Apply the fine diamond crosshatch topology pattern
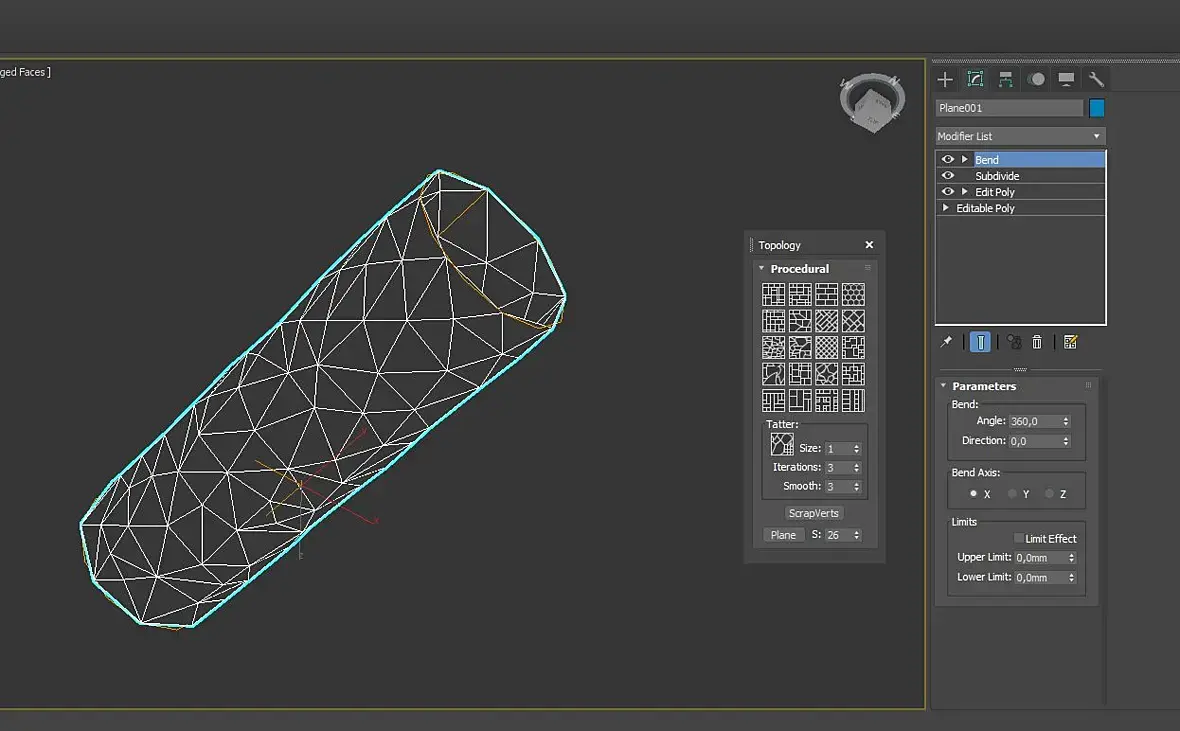 pyautogui.click(x=826, y=347)
